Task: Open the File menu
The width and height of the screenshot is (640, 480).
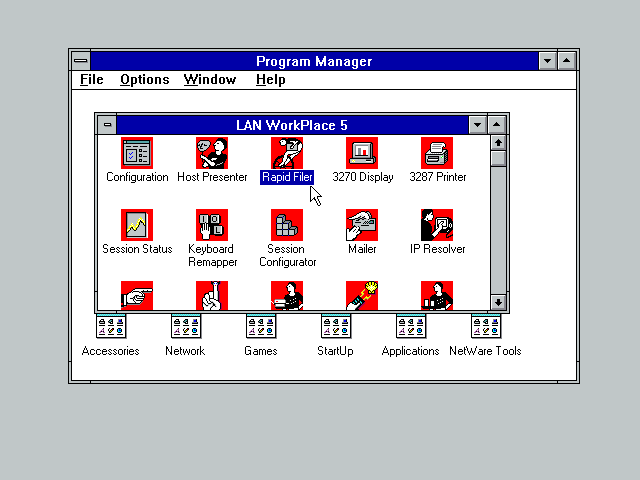Action: point(92,80)
